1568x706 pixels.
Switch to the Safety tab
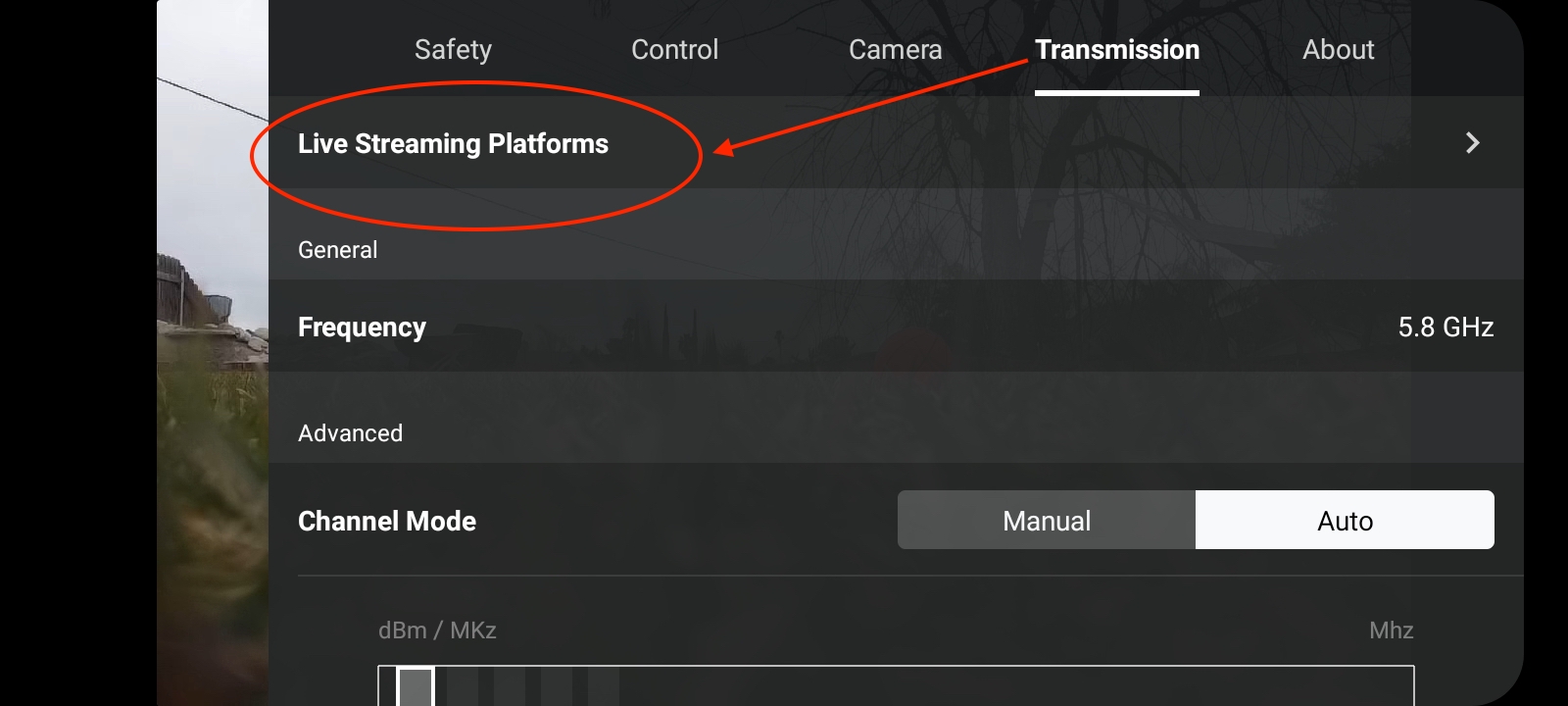tap(453, 50)
